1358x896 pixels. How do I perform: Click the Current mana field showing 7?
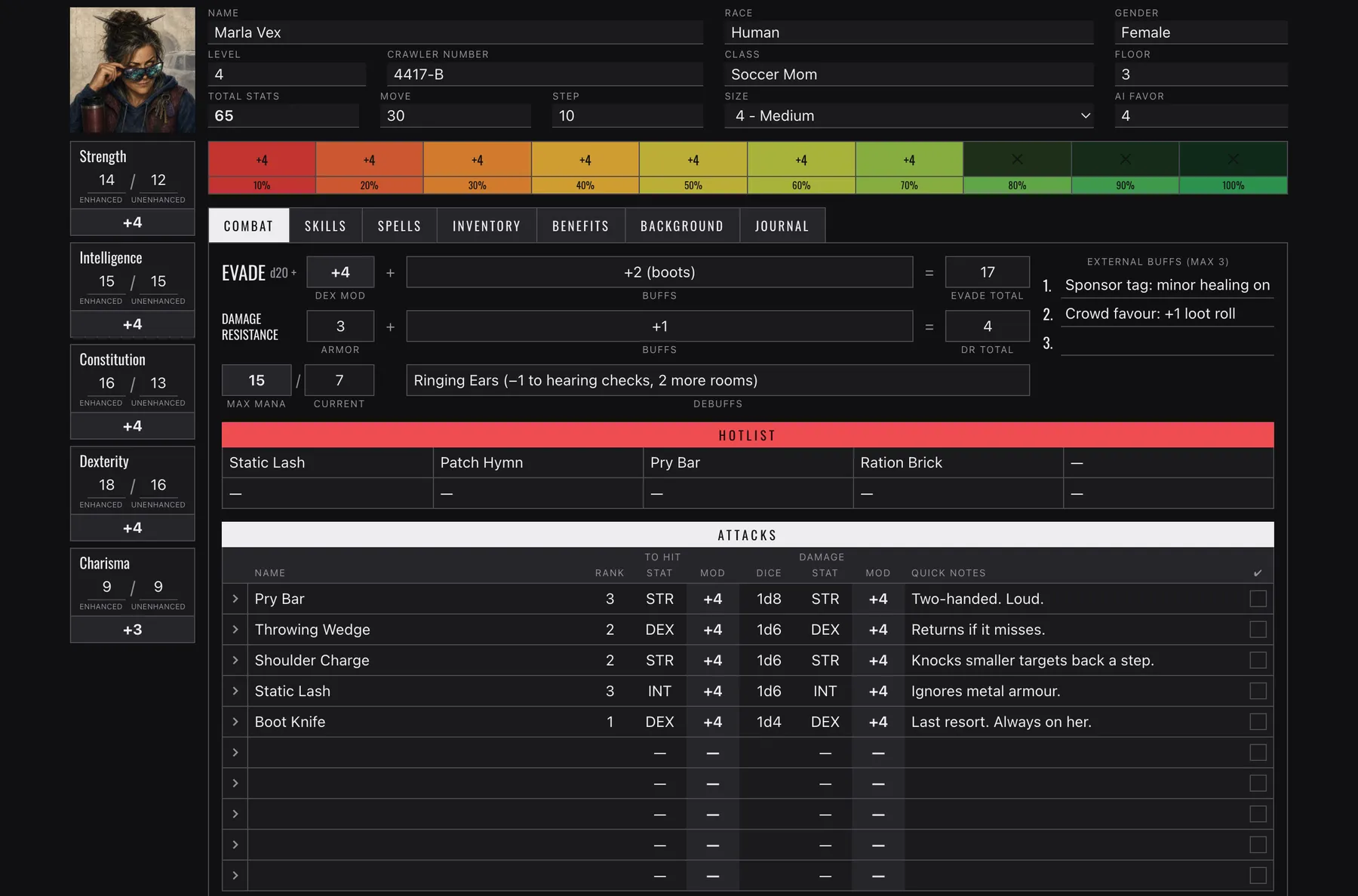[x=339, y=380]
